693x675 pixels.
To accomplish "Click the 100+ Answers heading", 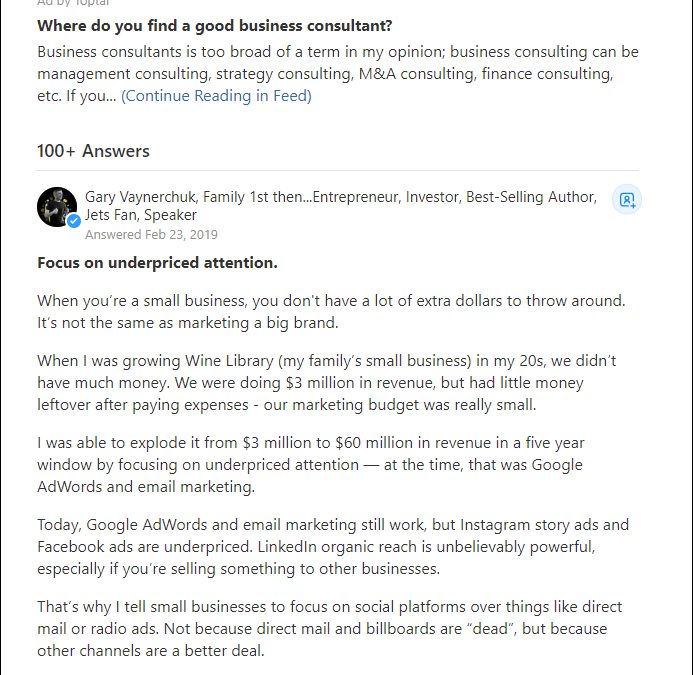I will pos(93,151).
